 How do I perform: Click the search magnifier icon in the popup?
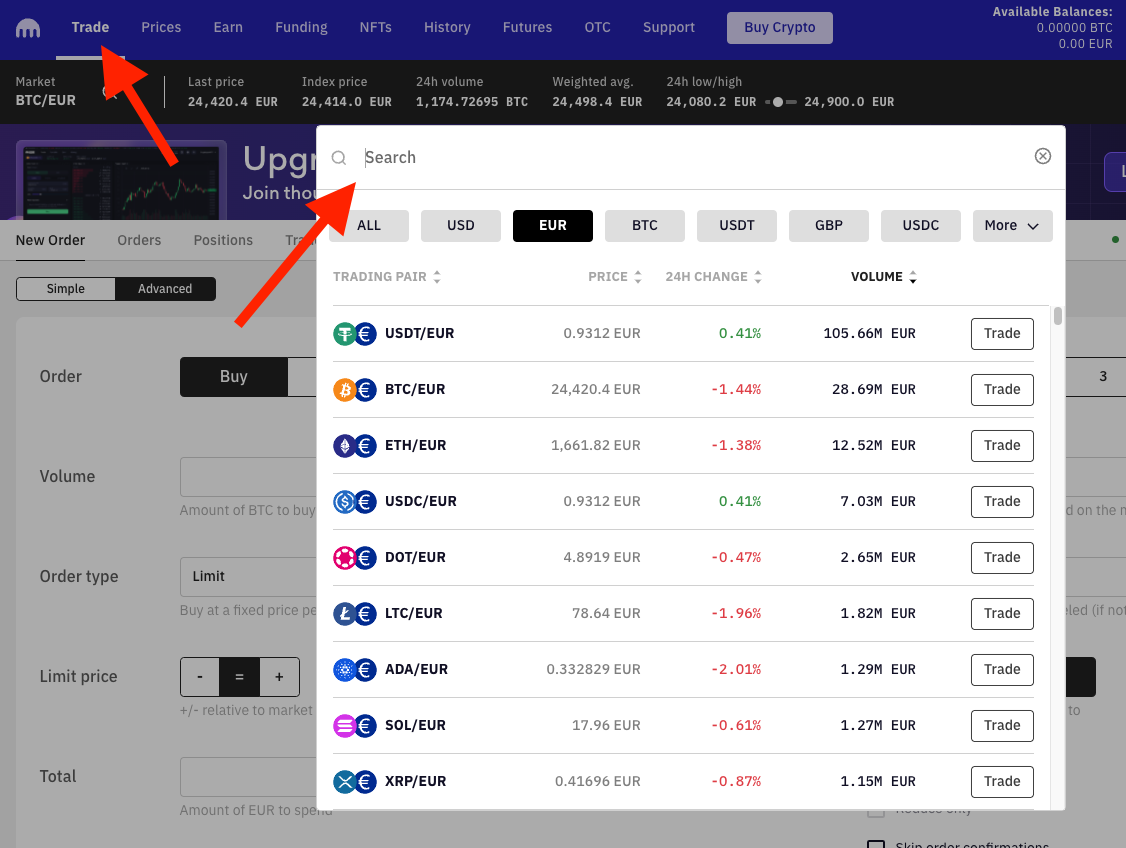pos(339,158)
